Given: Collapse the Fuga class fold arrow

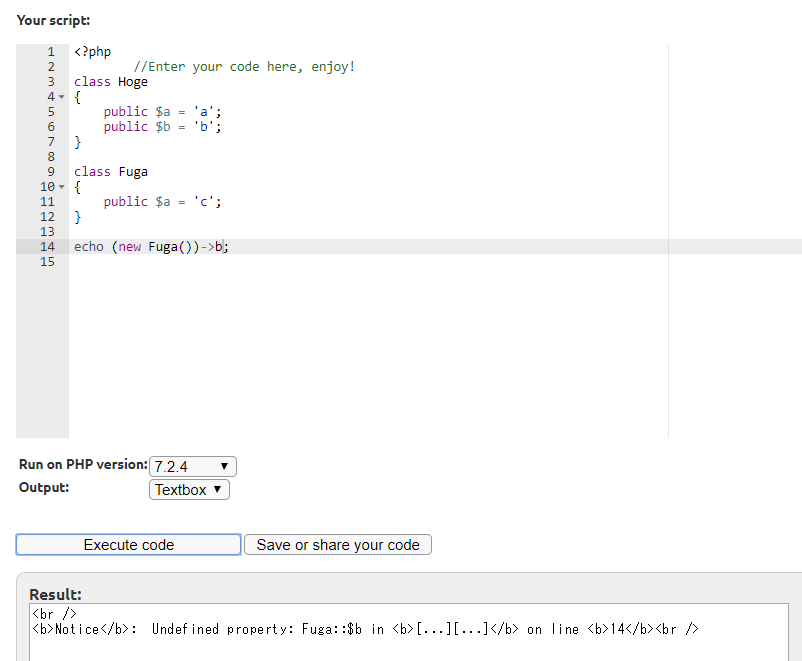Looking at the screenshot, I should point(61,187).
